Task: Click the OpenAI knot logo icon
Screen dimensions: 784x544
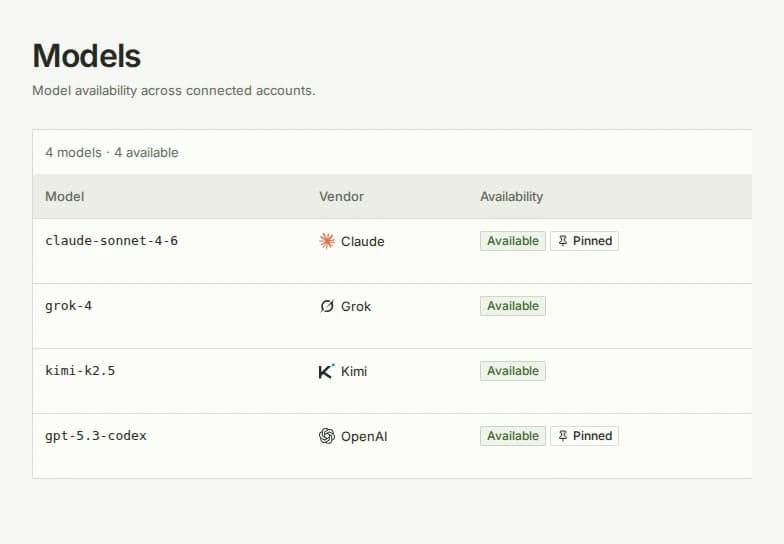Action: 327,436
